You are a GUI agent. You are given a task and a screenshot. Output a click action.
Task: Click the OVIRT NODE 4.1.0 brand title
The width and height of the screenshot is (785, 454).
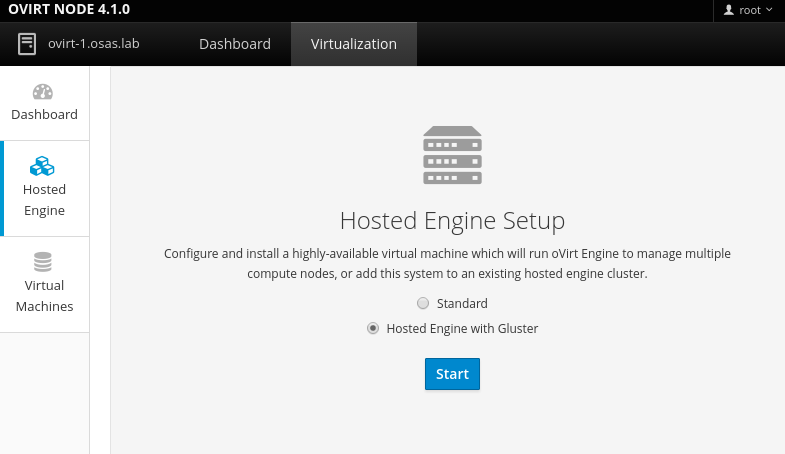[68, 10]
